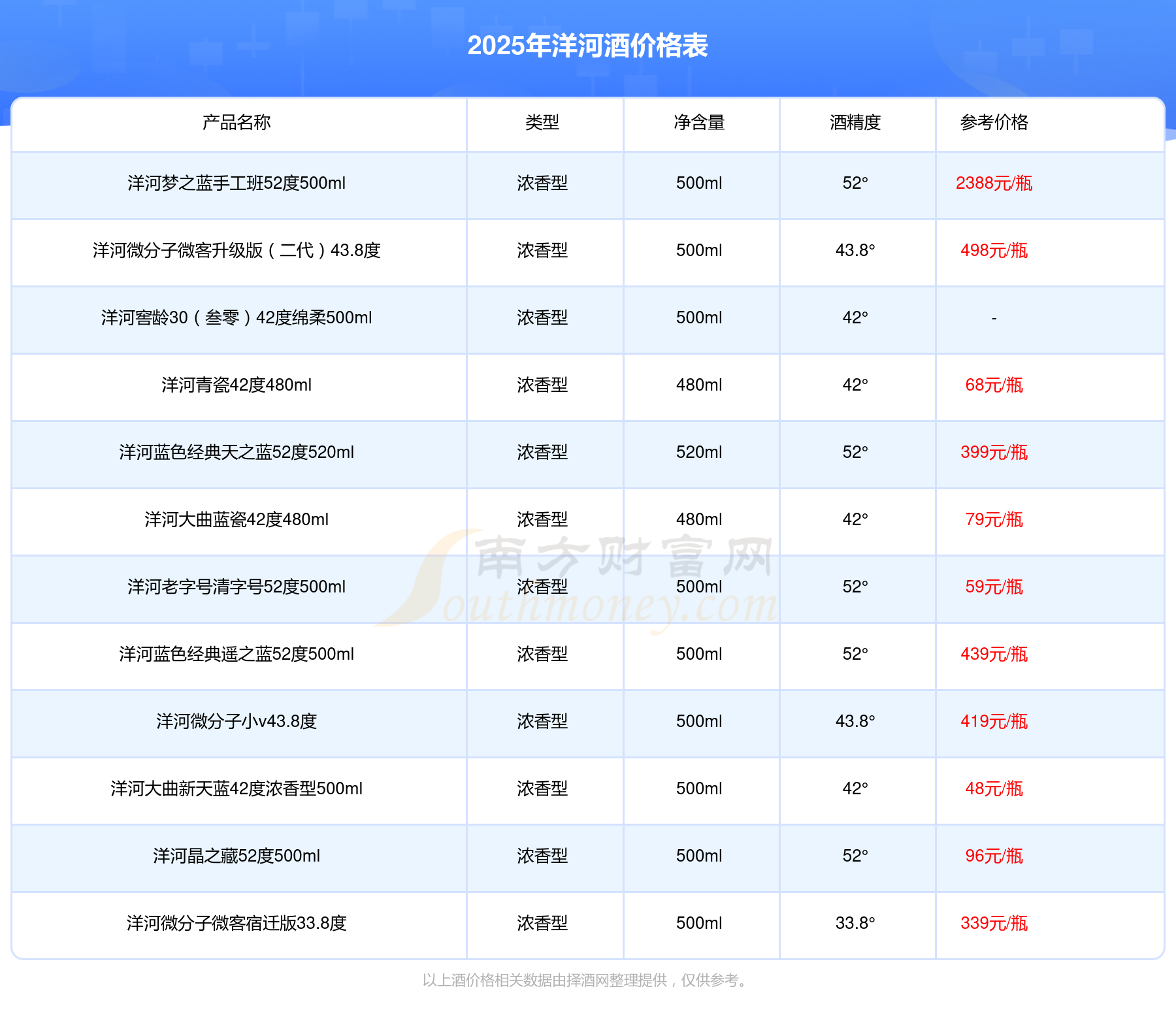
Task: Click the 68元/瓶 price
Action: tap(994, 385)
